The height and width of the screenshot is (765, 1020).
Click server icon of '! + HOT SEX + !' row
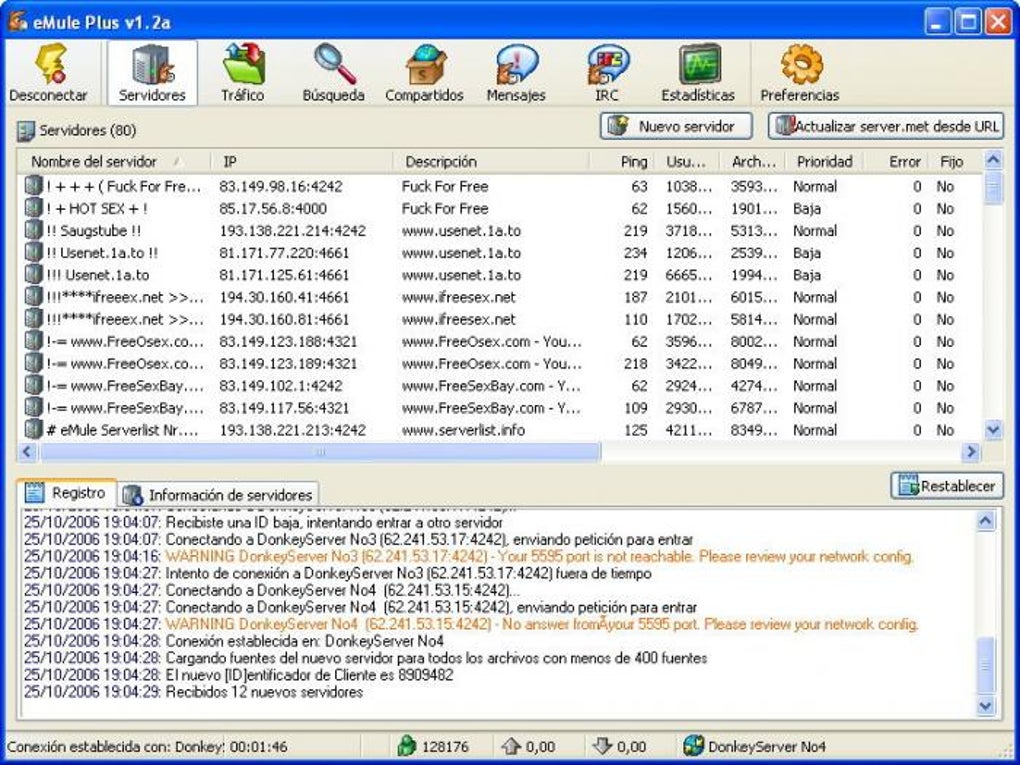point(33,208)
